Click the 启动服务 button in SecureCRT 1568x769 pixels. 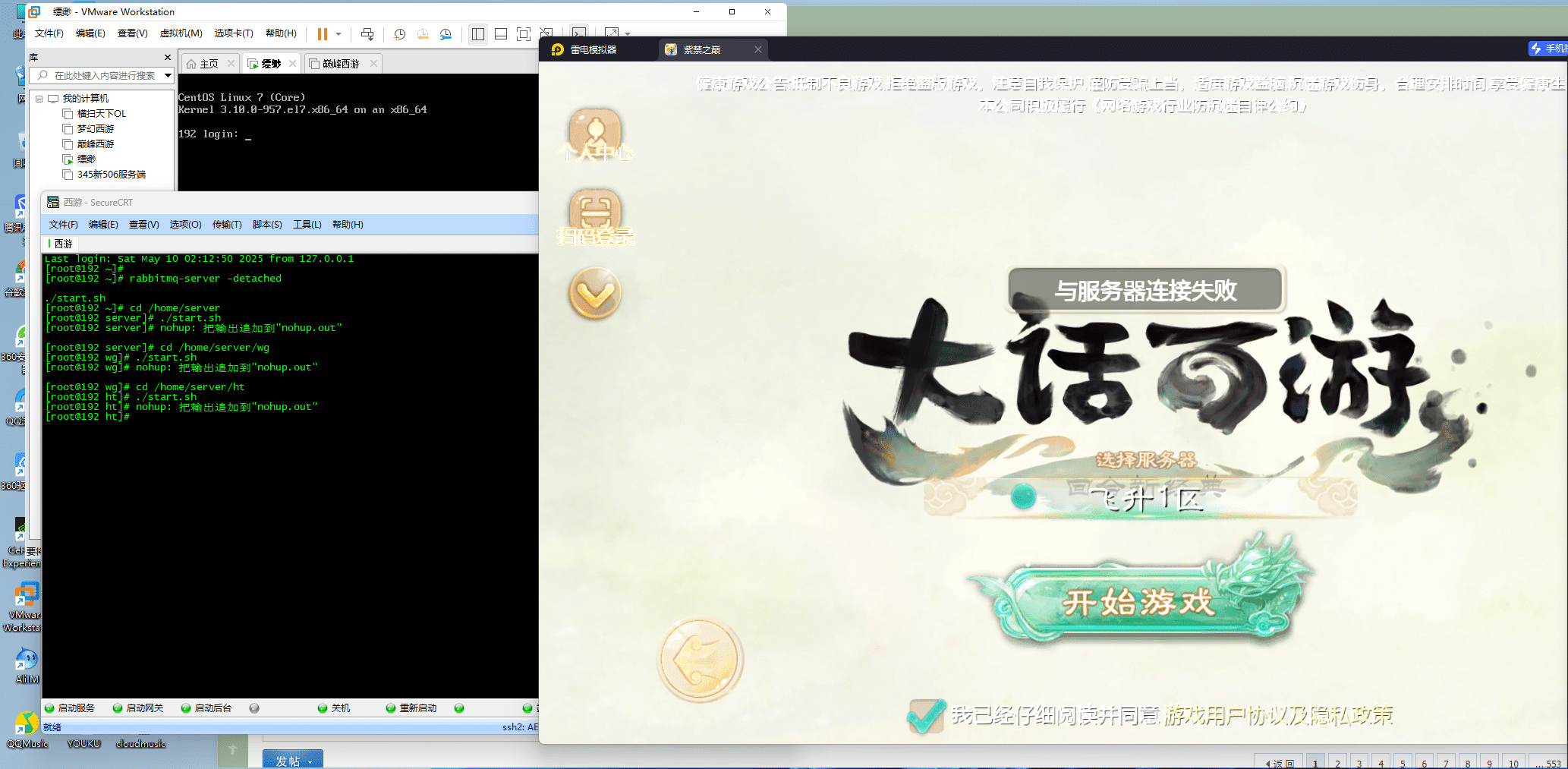(71, 708)
